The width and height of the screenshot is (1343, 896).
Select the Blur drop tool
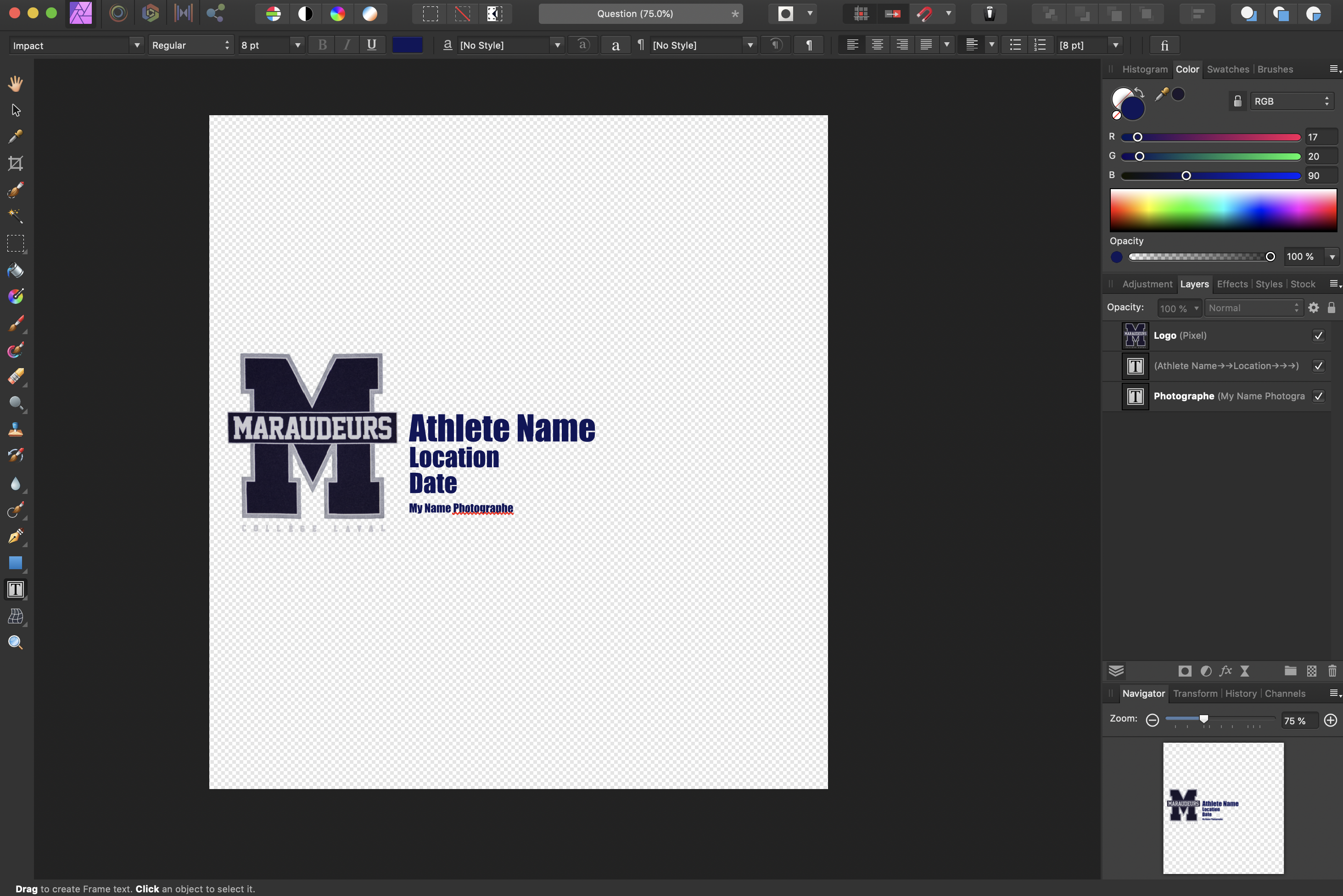tap(16, 483)
